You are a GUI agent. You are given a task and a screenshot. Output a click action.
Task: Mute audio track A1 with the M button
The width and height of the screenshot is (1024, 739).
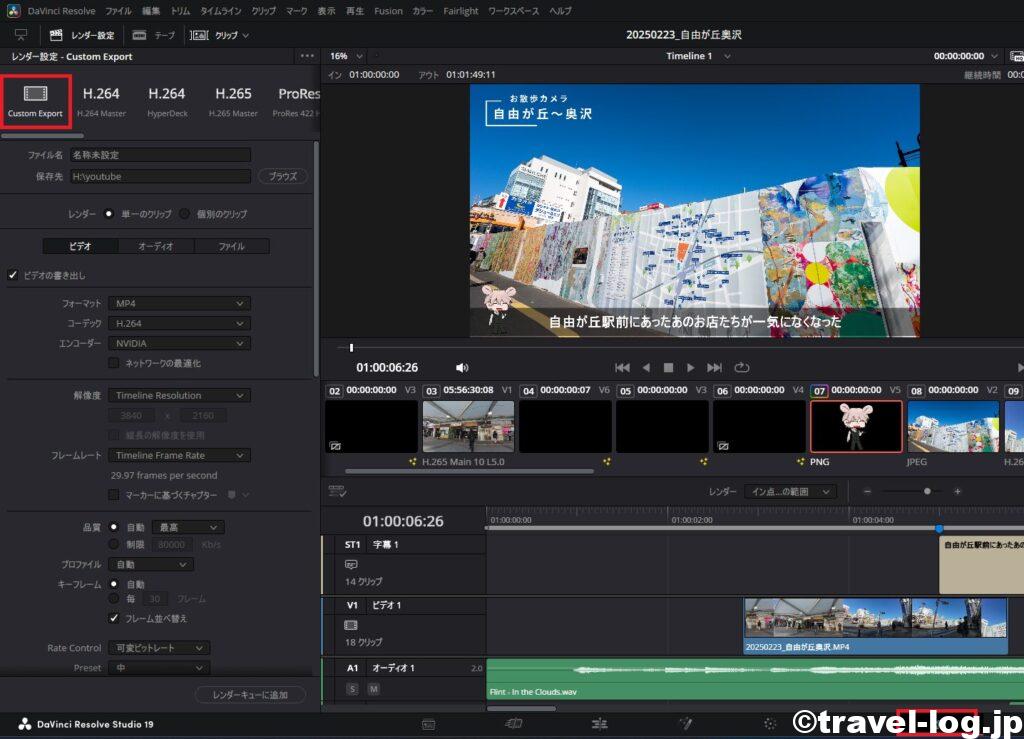tap(373, 689)
